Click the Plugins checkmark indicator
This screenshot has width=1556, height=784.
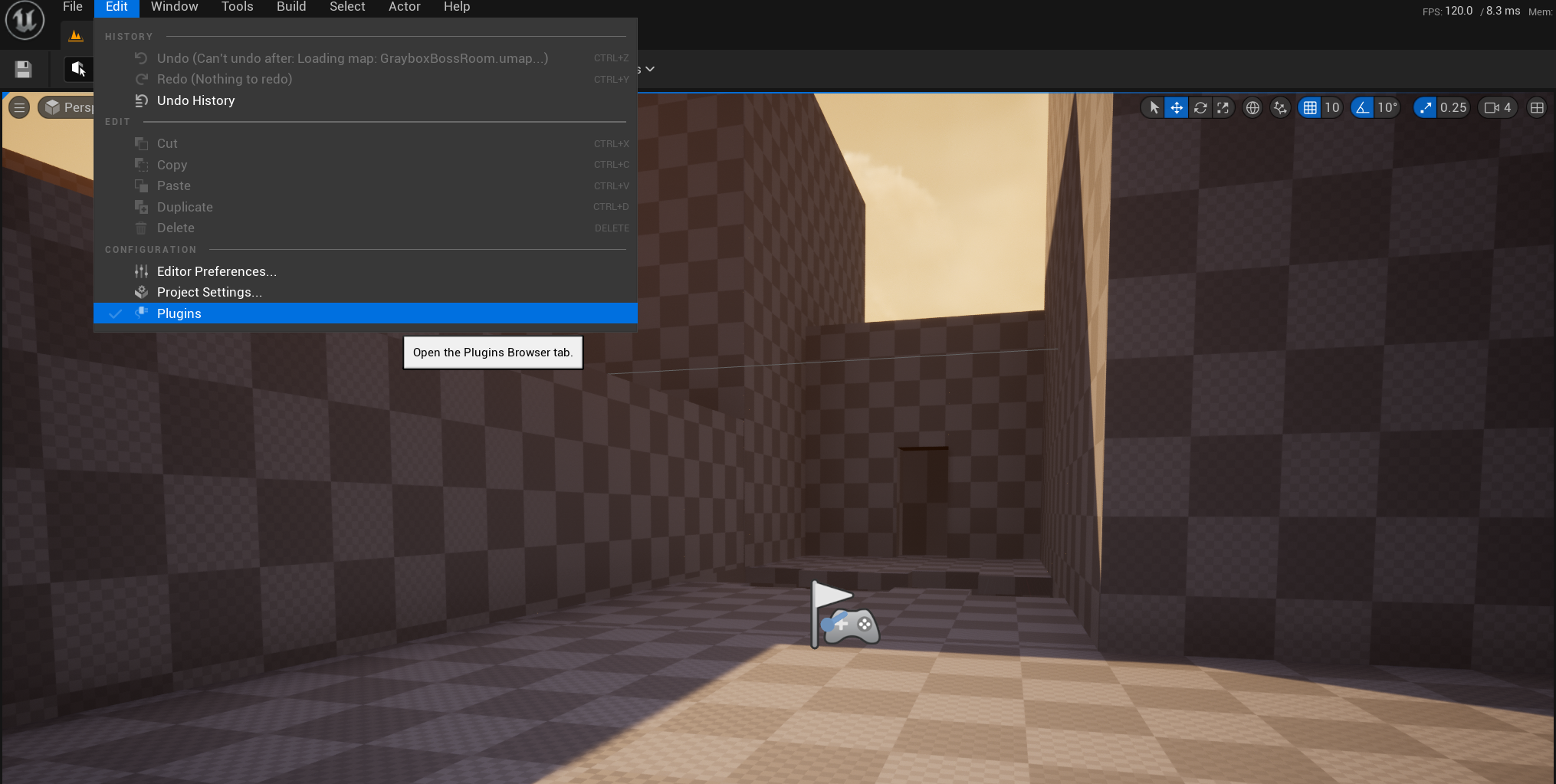pos(115,313)
